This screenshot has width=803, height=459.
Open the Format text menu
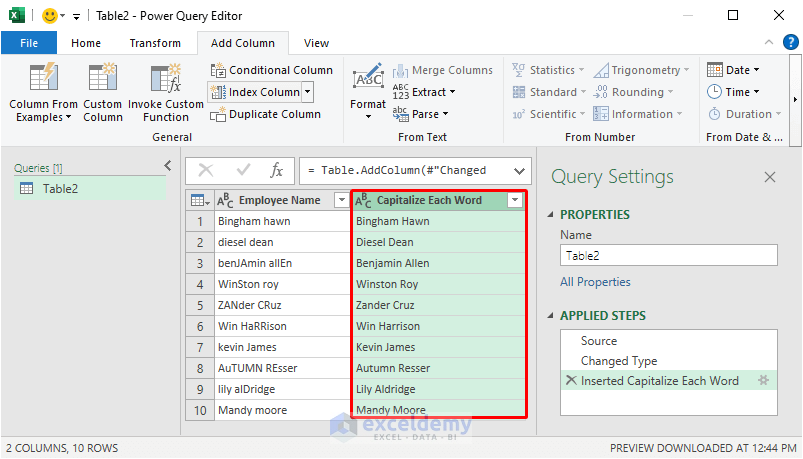(x=368, y=91)
